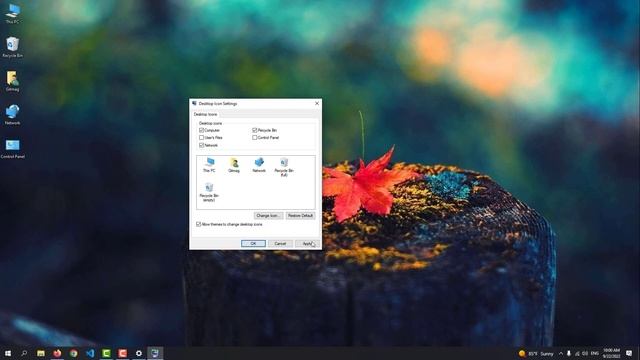640x360 pixels.
Task: Pick Recycle Bin (full) icon in dialog
Action: (284, 167)
